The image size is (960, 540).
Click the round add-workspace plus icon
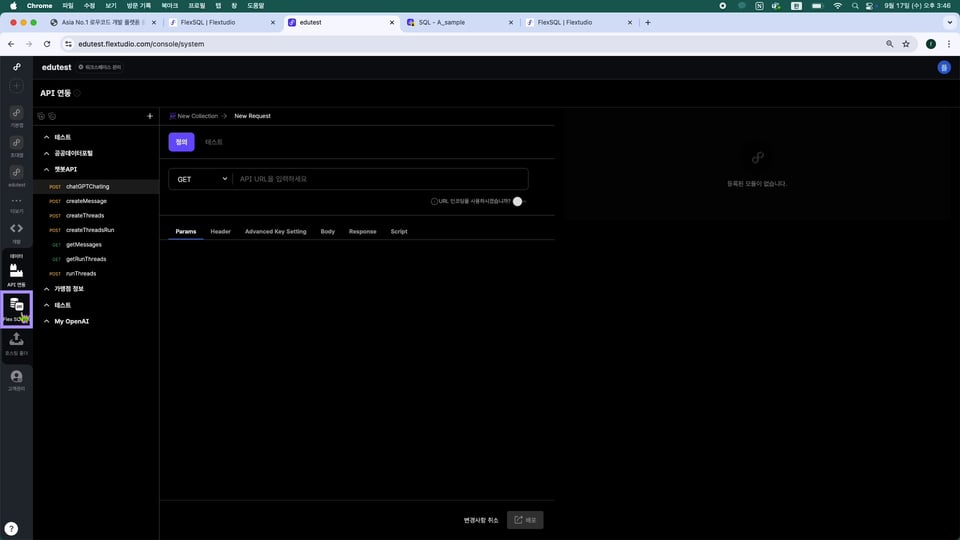[17, 86]
